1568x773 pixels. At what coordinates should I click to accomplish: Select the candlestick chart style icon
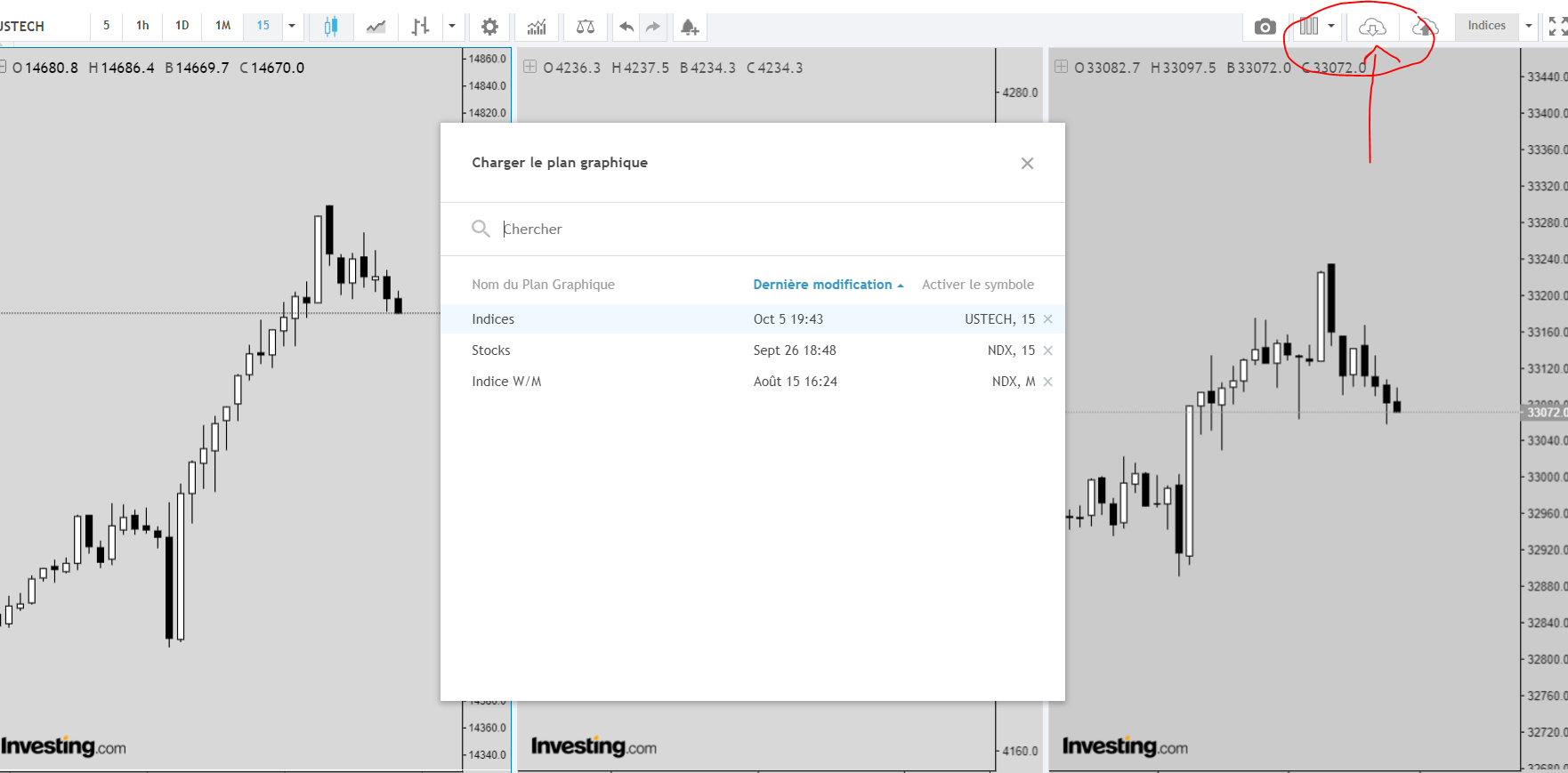click(330, 27)
